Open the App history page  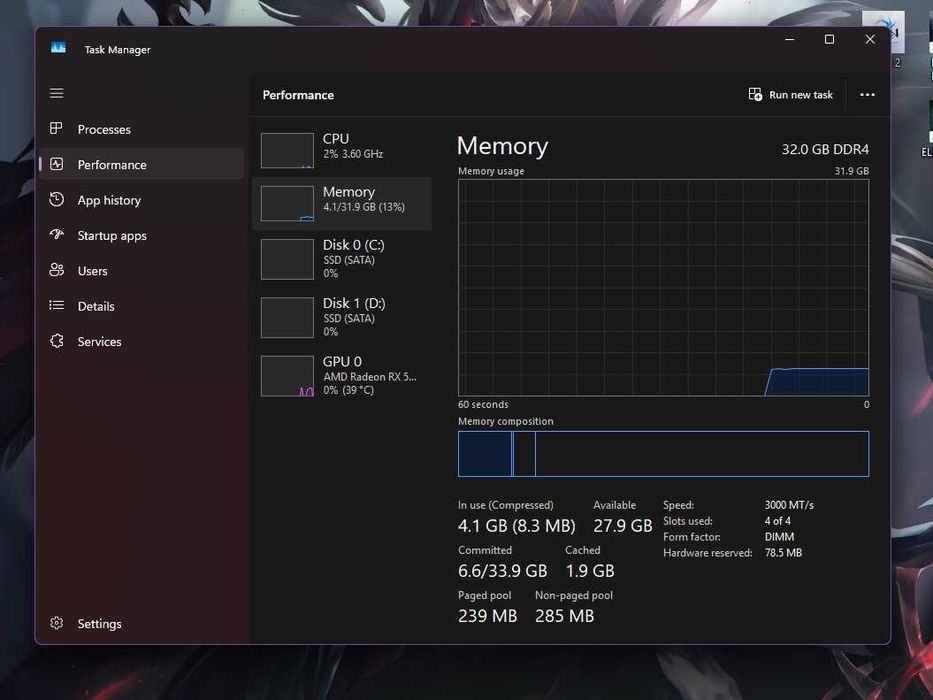coord(142,200)
